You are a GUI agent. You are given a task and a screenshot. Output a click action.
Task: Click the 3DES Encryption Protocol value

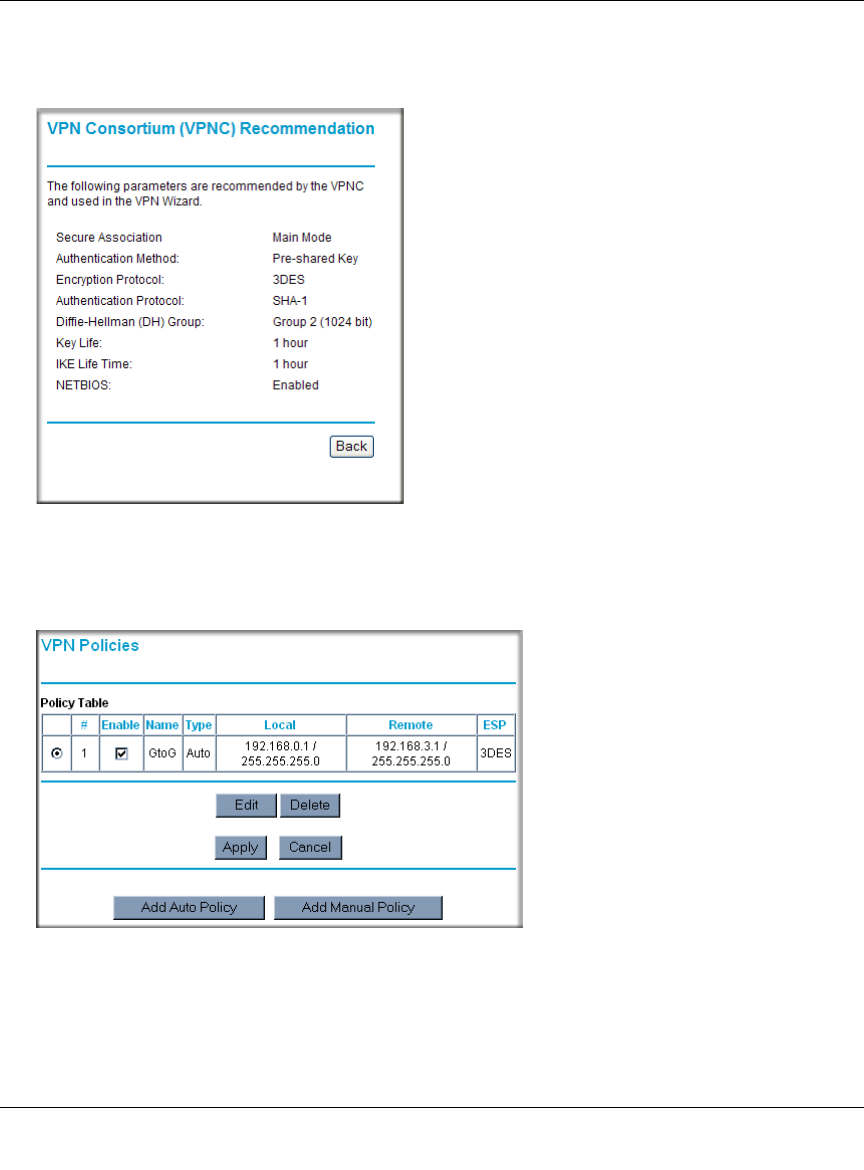pyautogui.click(x=289, y=280)
